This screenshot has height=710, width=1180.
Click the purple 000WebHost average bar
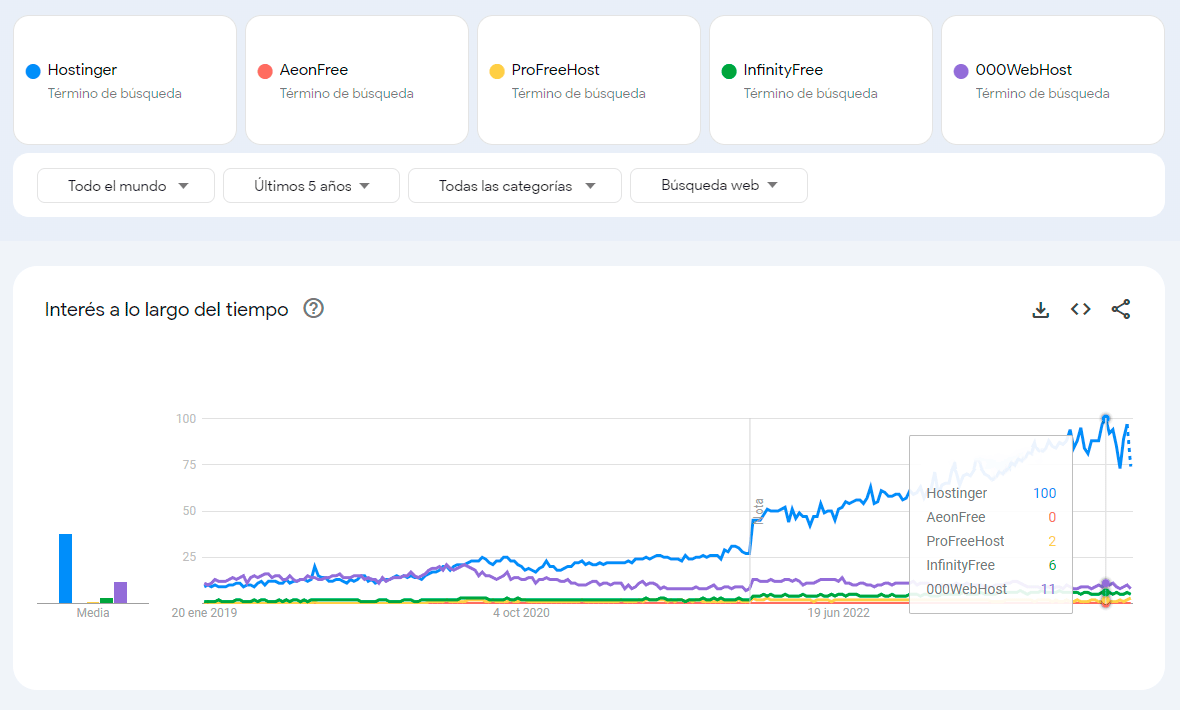point(120,593)
